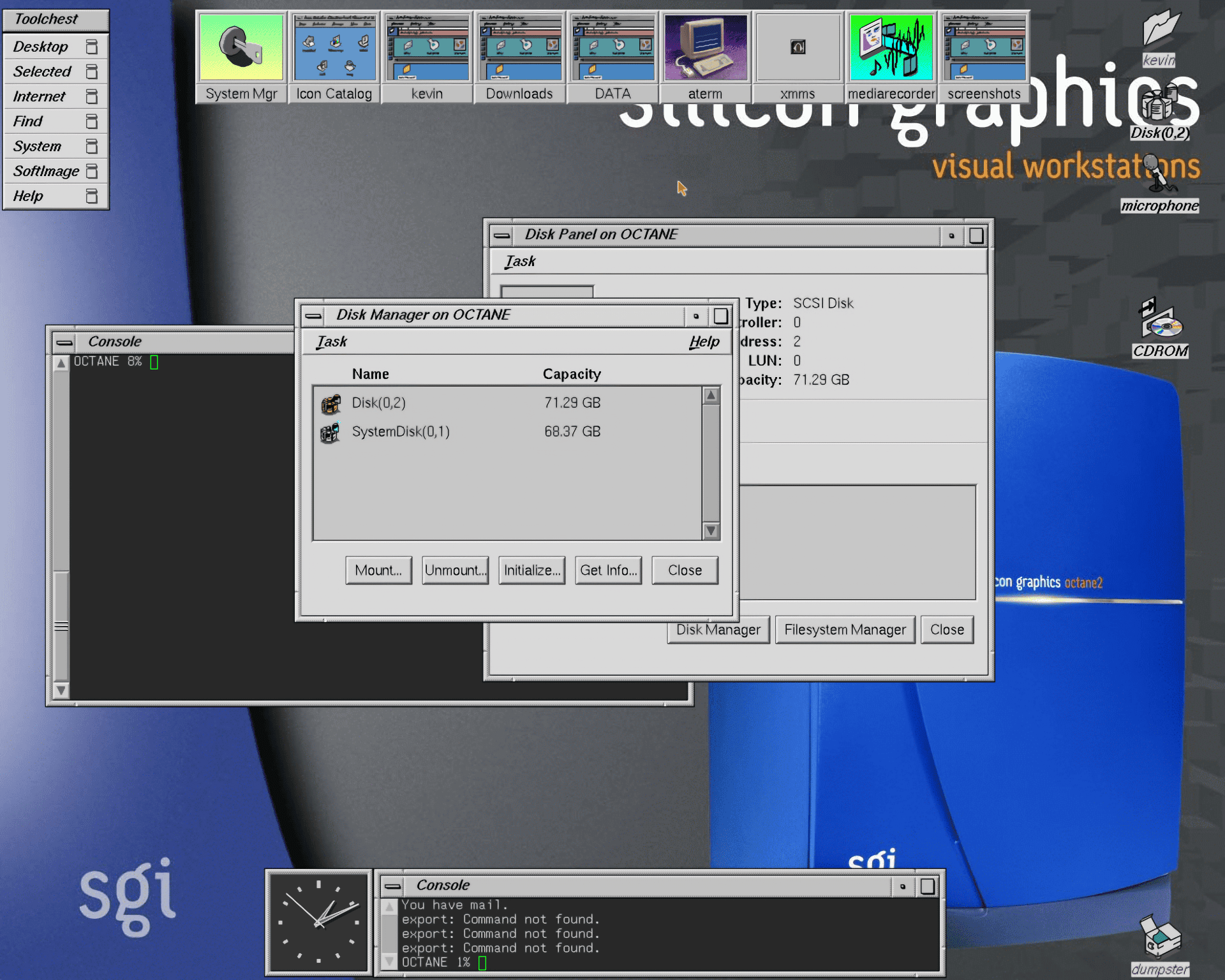Open the Help menu in Disk Manager
This screenshot has height=980, width=1225.
click(x=704, y=342)
